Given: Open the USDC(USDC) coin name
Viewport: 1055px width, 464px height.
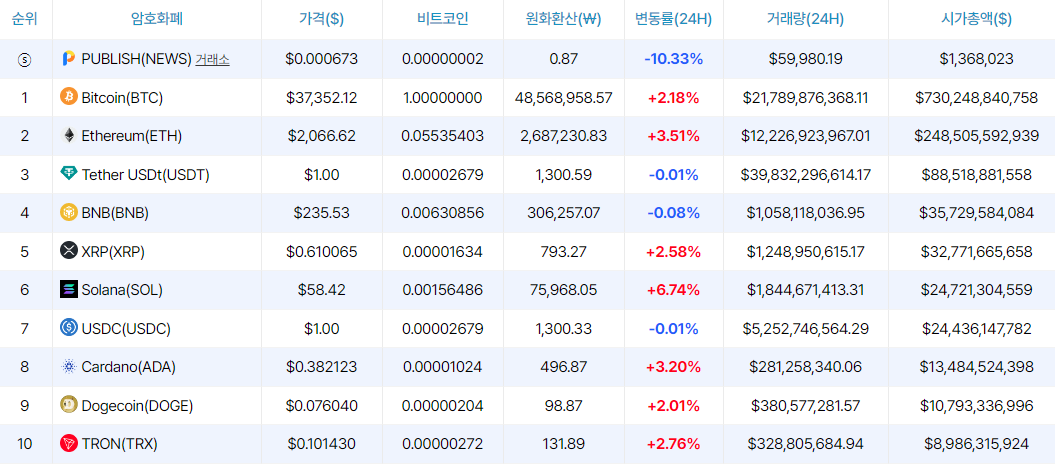Looking at the screenshot, I should click(x=126, y=329).
